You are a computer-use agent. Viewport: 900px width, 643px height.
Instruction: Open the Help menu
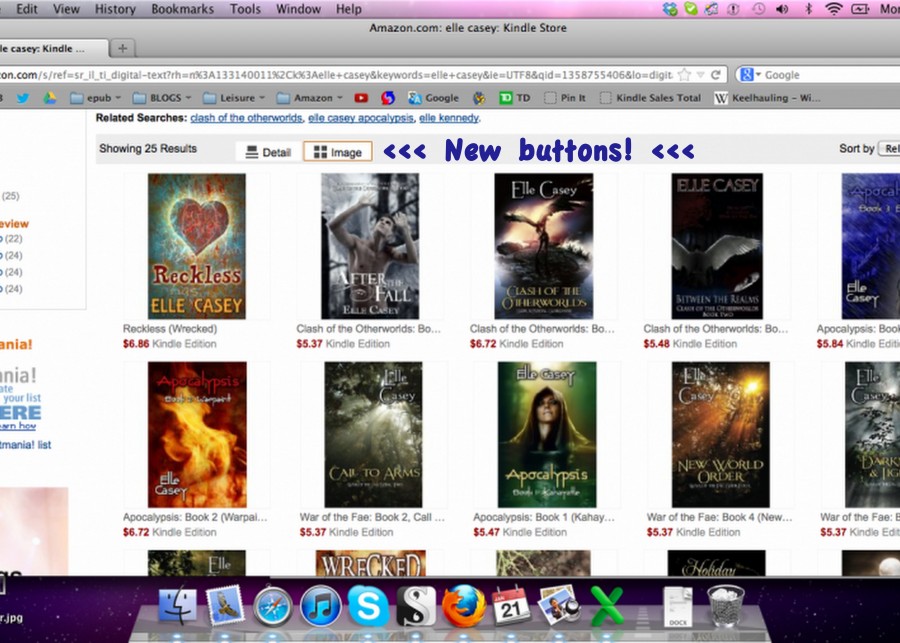pyautogui.click(x=349, y=9)
